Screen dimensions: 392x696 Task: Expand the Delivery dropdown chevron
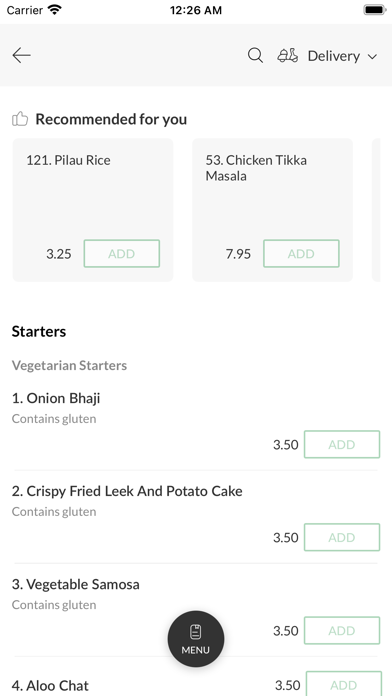(x=372, y=56)
